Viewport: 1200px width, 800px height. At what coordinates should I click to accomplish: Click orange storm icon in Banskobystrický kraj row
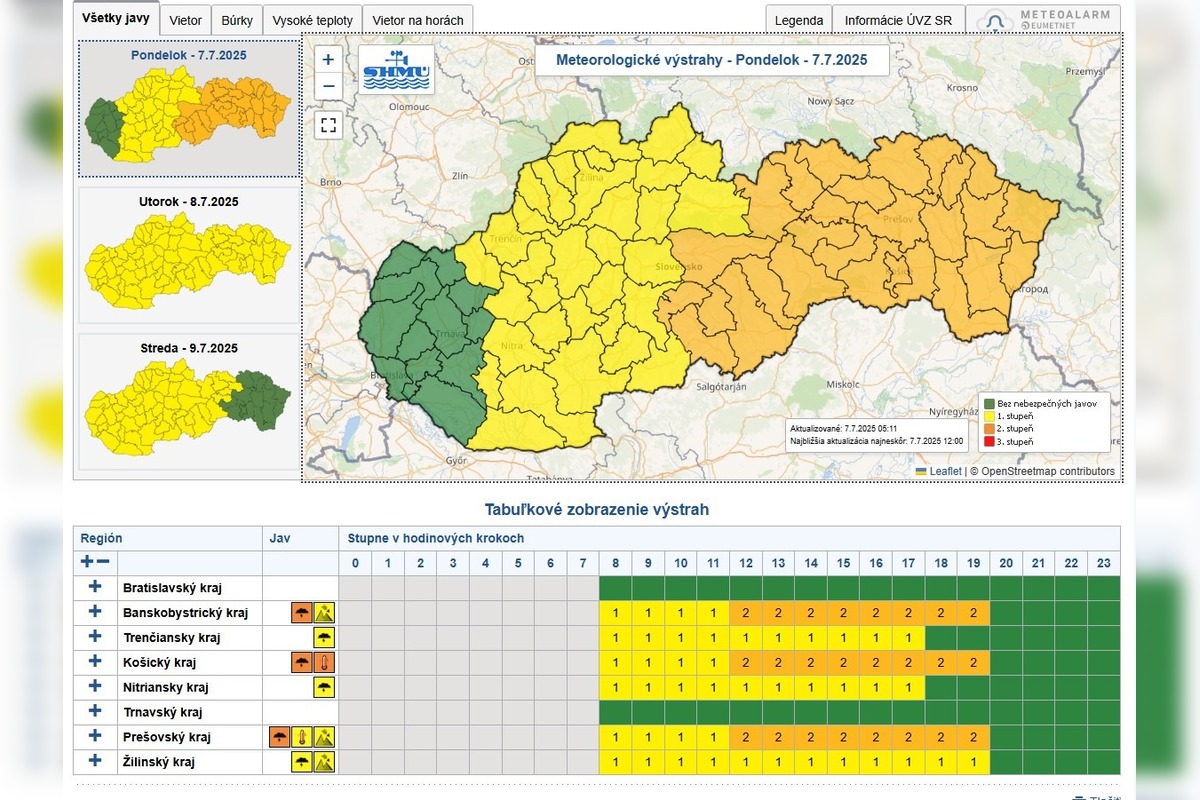tap(301, 612)
